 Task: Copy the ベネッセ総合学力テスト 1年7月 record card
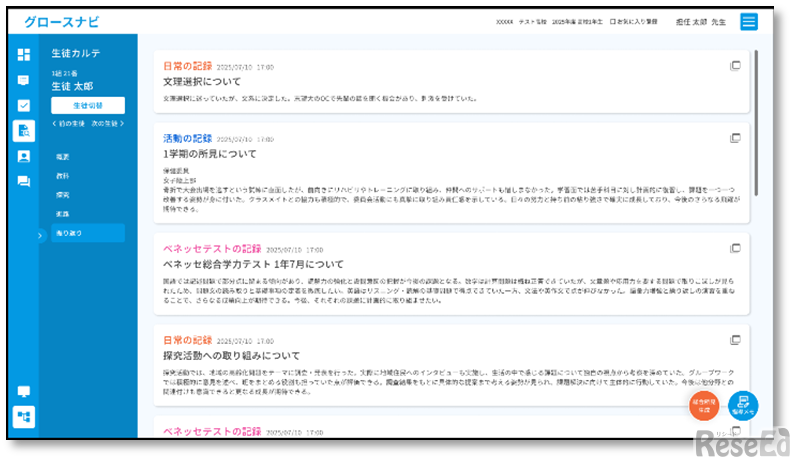coord(735,248)
